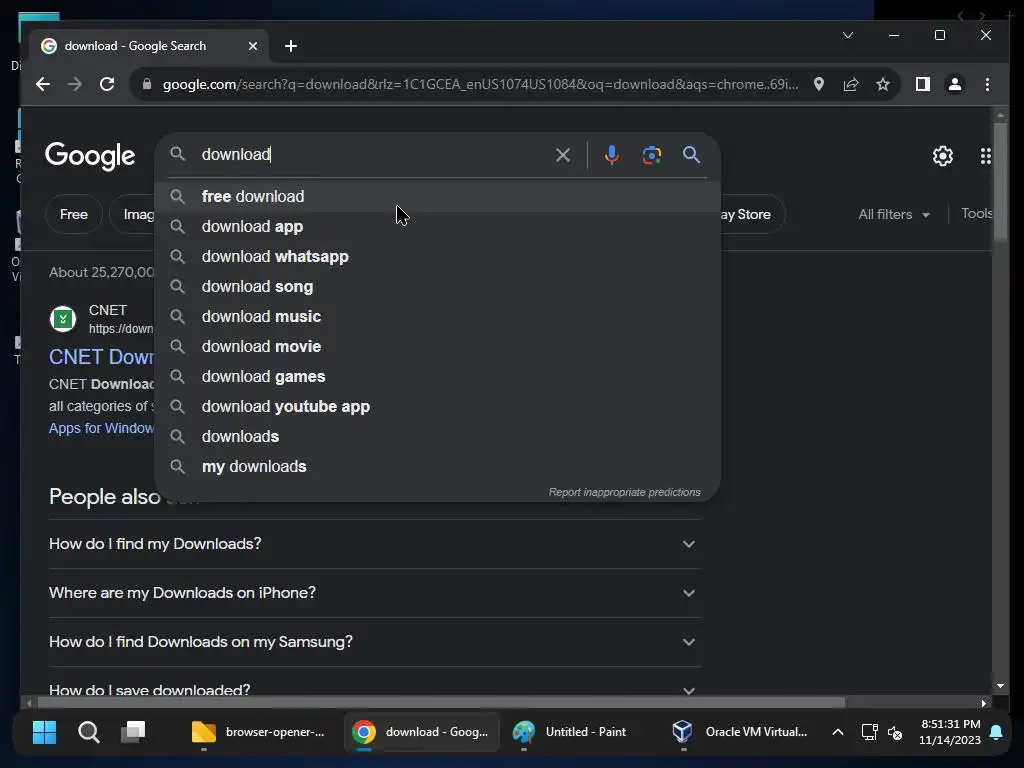The height and width of the screenshot is (768, 1024).
Task: Start voice search with microphone
Action: click(611, 155)
